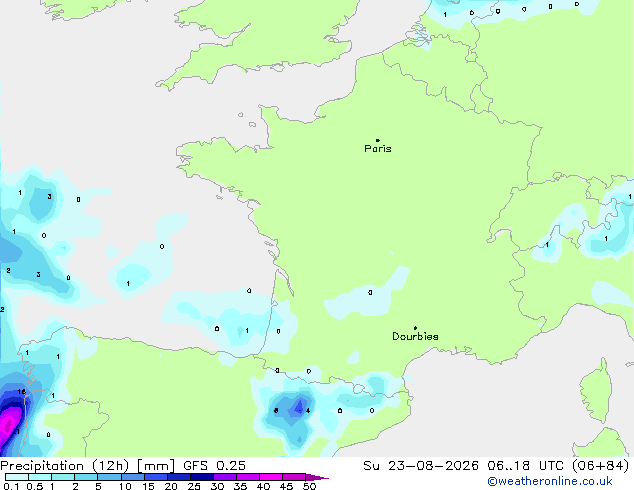Click the weatheronline.co.uk copyright link
The height and width of the screenshot is (490, 634).
tap(550, 481)
